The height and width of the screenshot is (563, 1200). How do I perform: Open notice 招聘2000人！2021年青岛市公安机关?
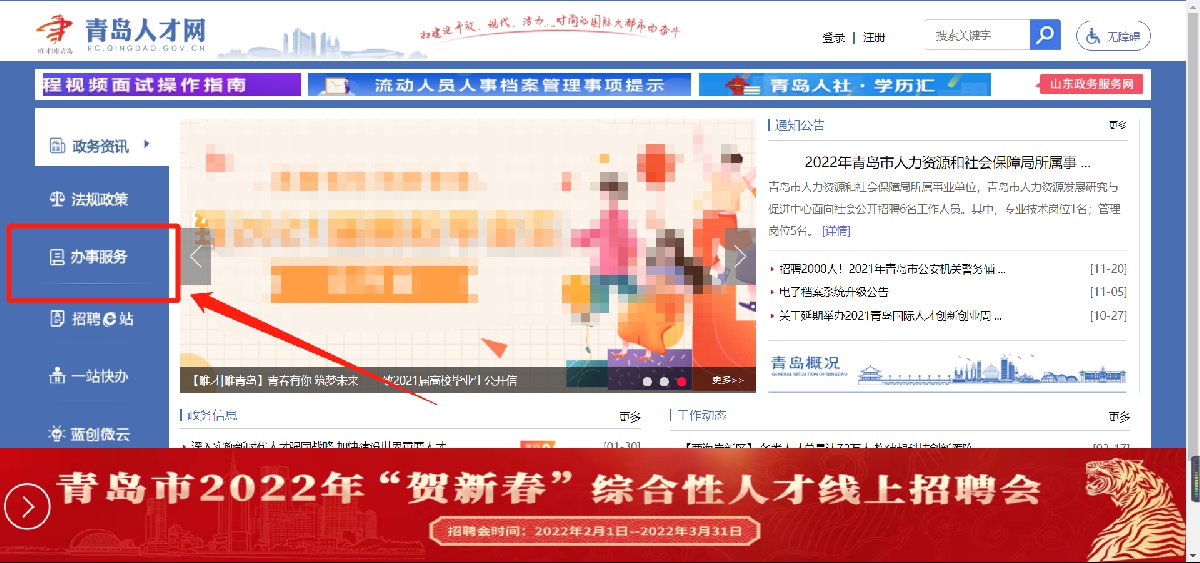point(891,269)
